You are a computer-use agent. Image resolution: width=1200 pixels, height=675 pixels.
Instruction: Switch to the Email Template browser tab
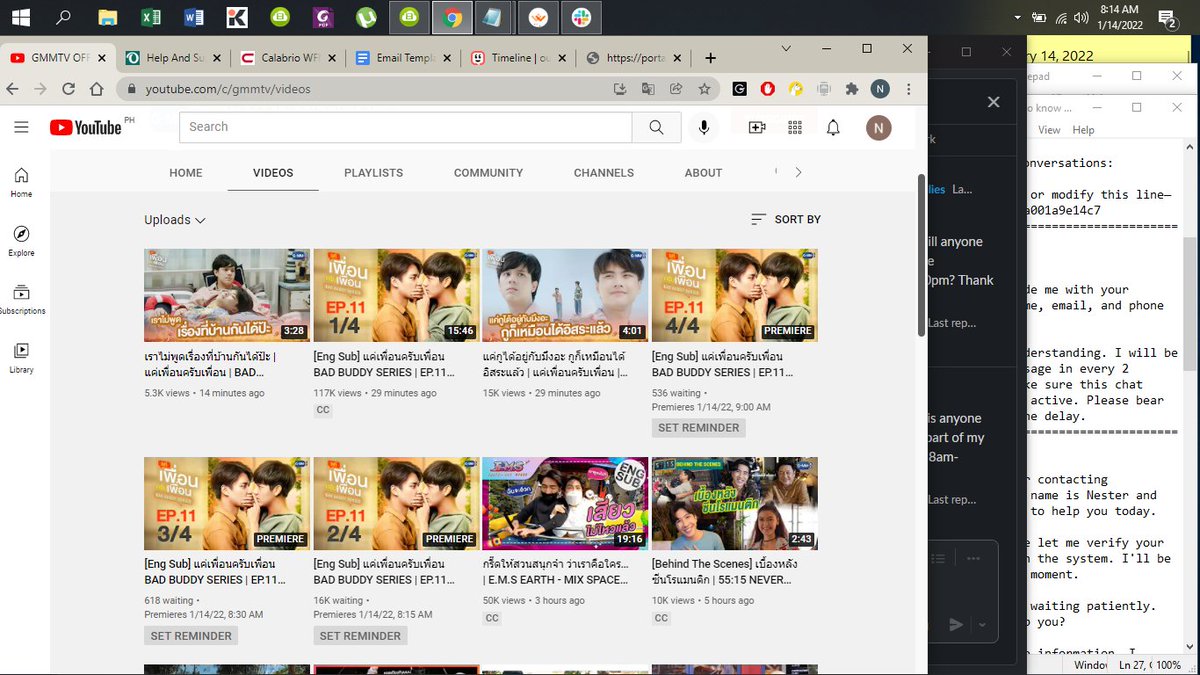pyautogui.click(x=402, y=58)
